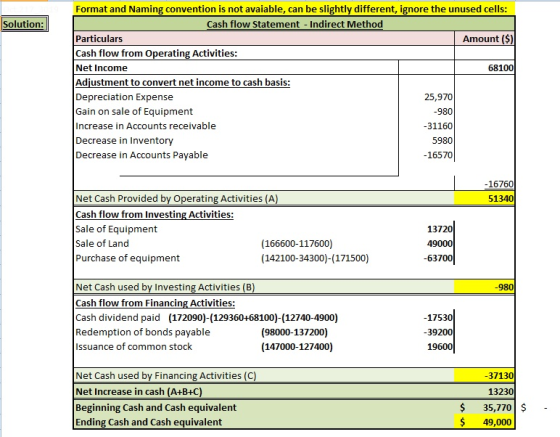Select the value 19600
The height and width of the screenshot is (437, 560).
pyautogui.click(x=440, y=347)
